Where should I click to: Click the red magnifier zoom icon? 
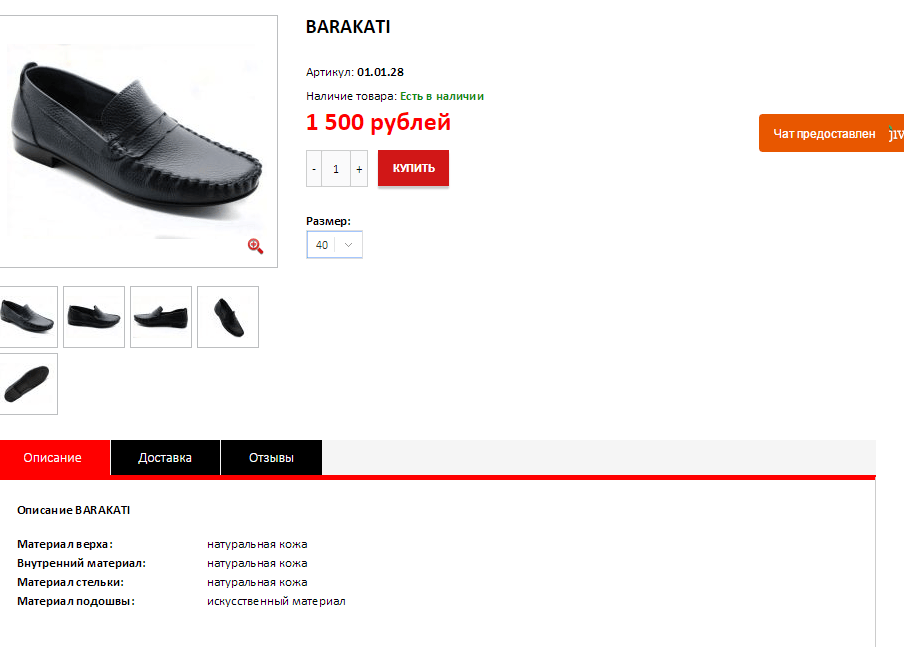tap(255, 246)
